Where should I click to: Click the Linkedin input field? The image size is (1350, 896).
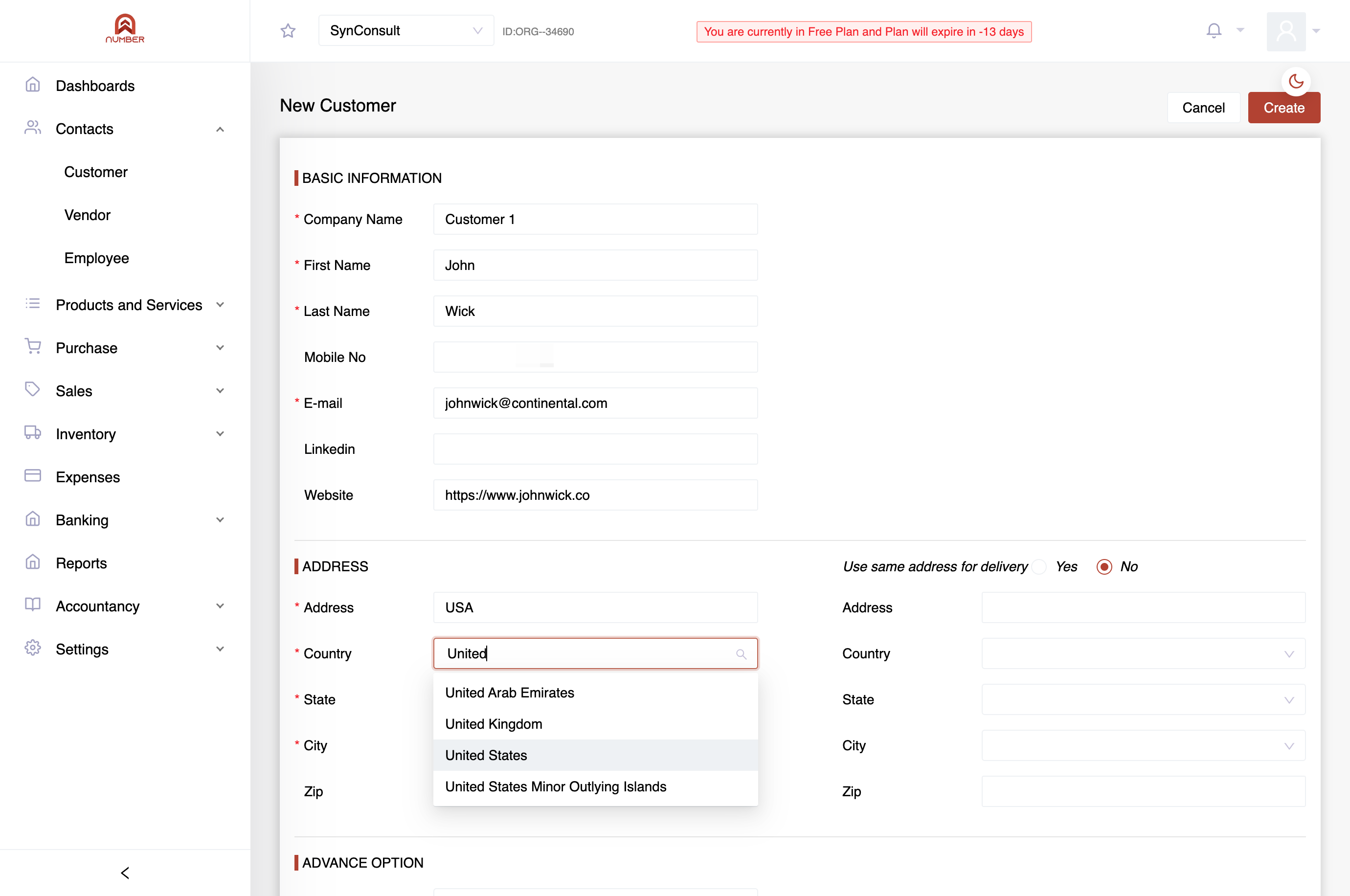coord(595,449)
